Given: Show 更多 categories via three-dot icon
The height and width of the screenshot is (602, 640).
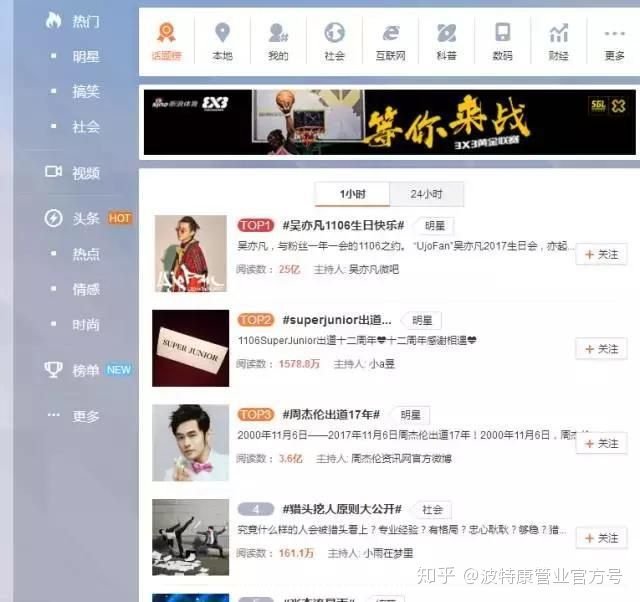Looking at the screenshot, I should point(615,33).
